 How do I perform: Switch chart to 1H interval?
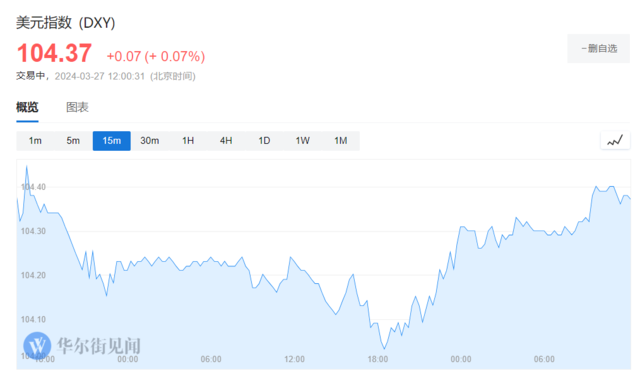pyautogui.click(x=188, y=141)
